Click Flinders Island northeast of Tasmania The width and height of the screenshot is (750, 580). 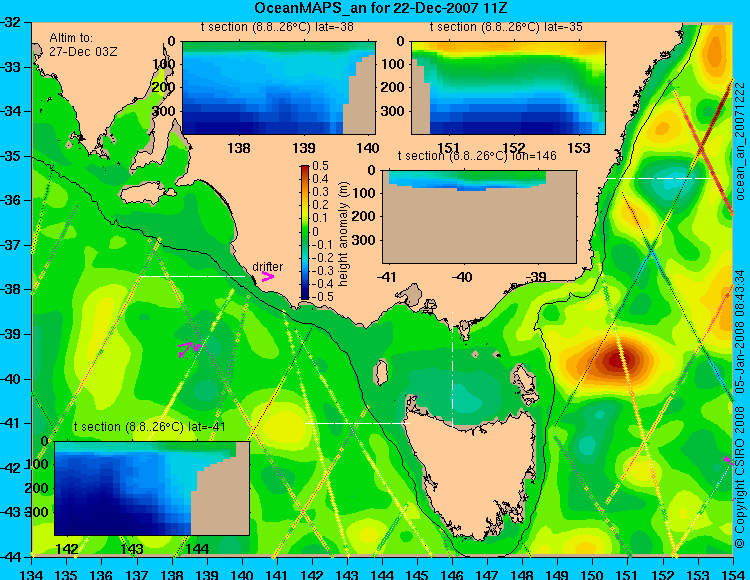525,377
